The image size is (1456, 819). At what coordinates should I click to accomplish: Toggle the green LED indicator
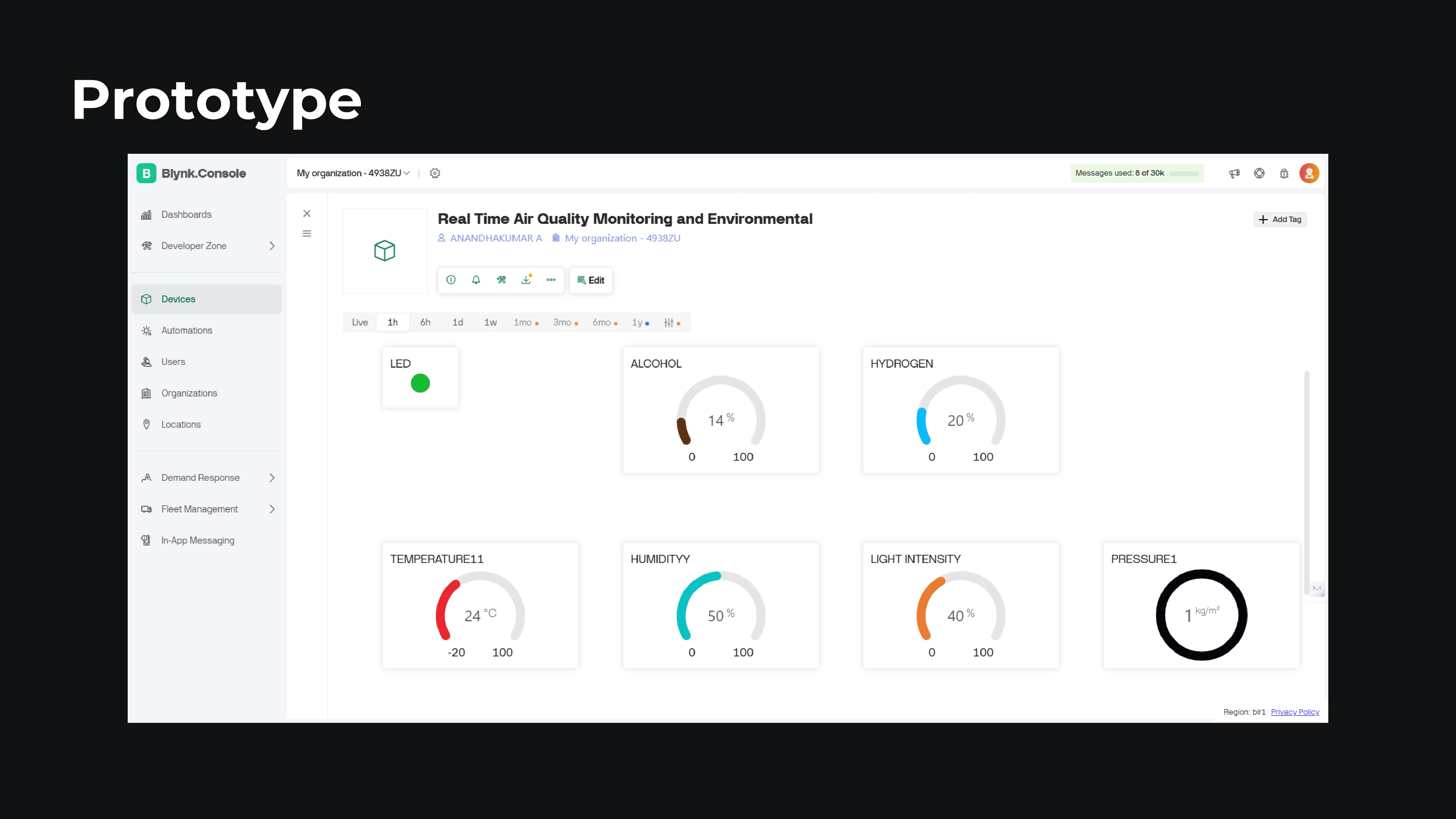coord(420,383)
